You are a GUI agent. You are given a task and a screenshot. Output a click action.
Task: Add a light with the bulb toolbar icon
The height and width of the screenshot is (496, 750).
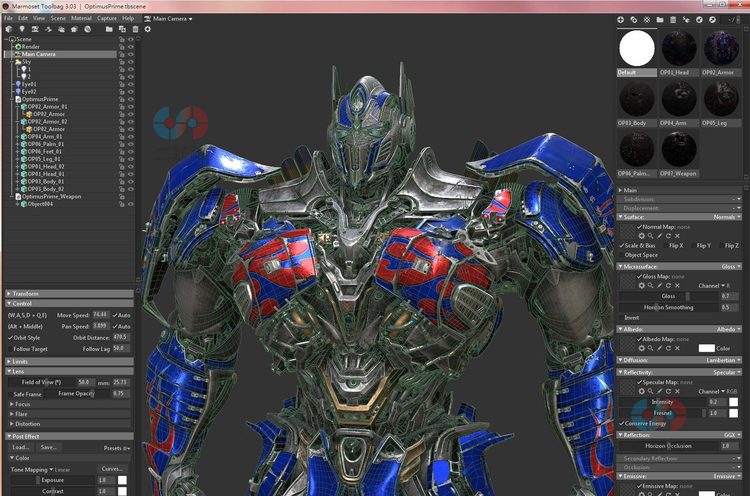tap(22, 29)
